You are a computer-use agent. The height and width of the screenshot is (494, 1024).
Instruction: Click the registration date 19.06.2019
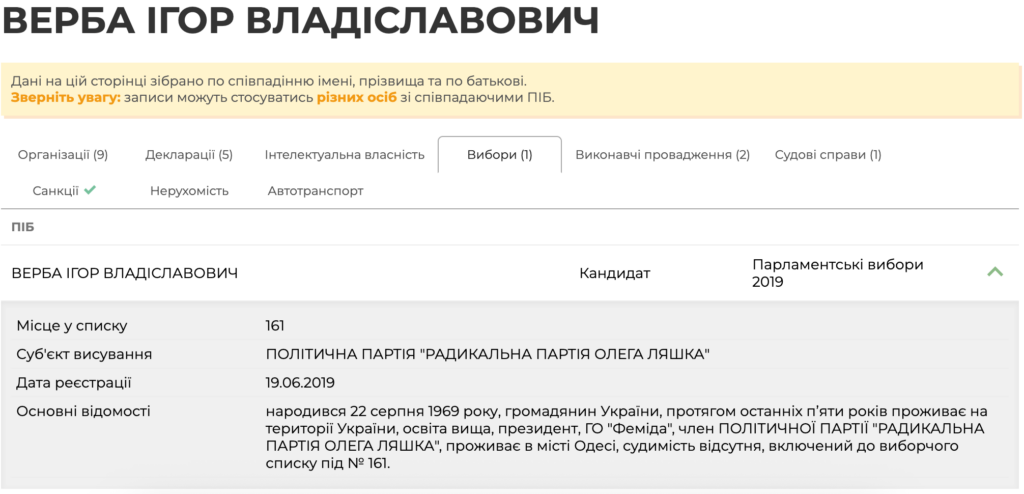[x=300, y=383]
